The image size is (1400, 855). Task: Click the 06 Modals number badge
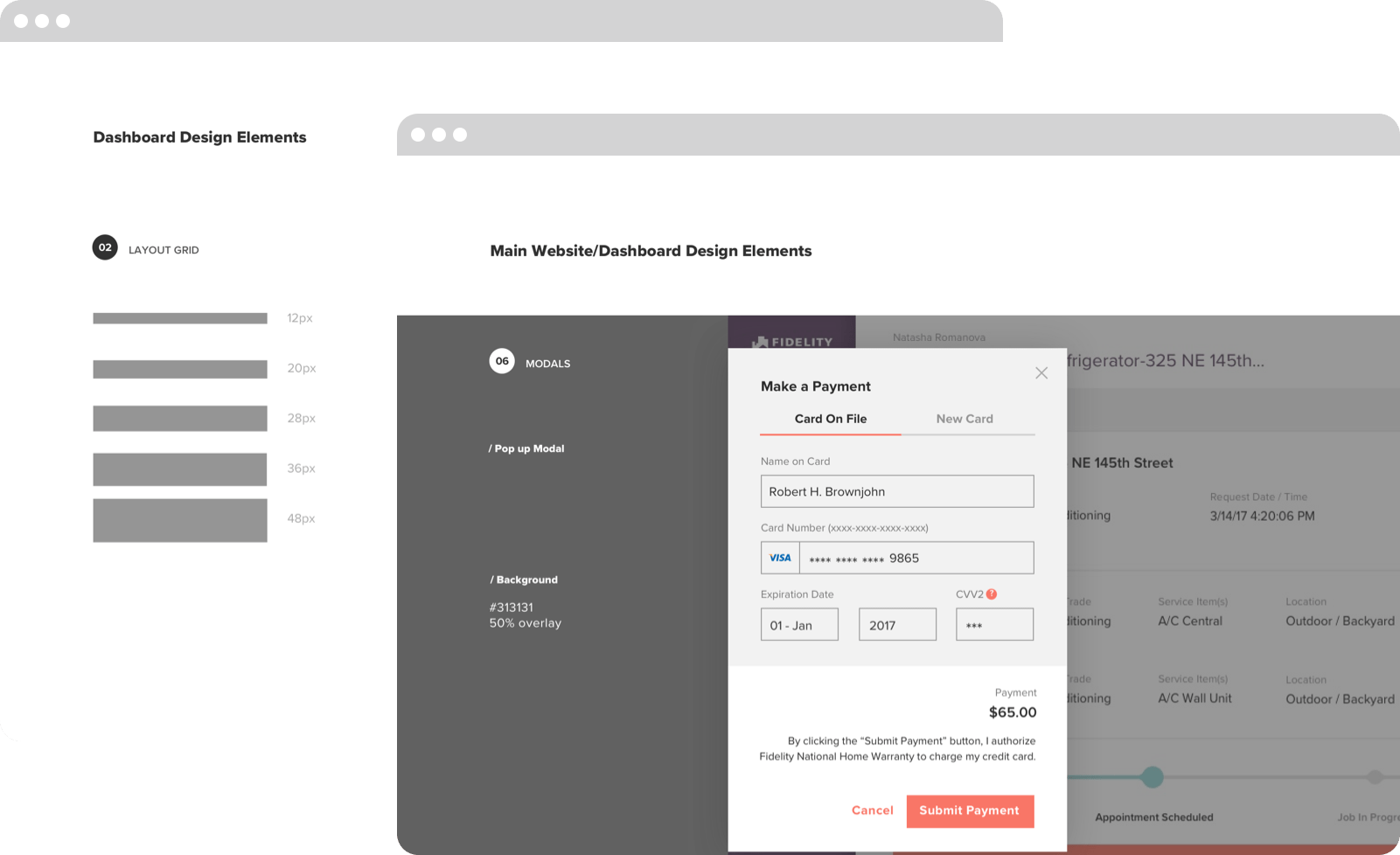[502, 361]
